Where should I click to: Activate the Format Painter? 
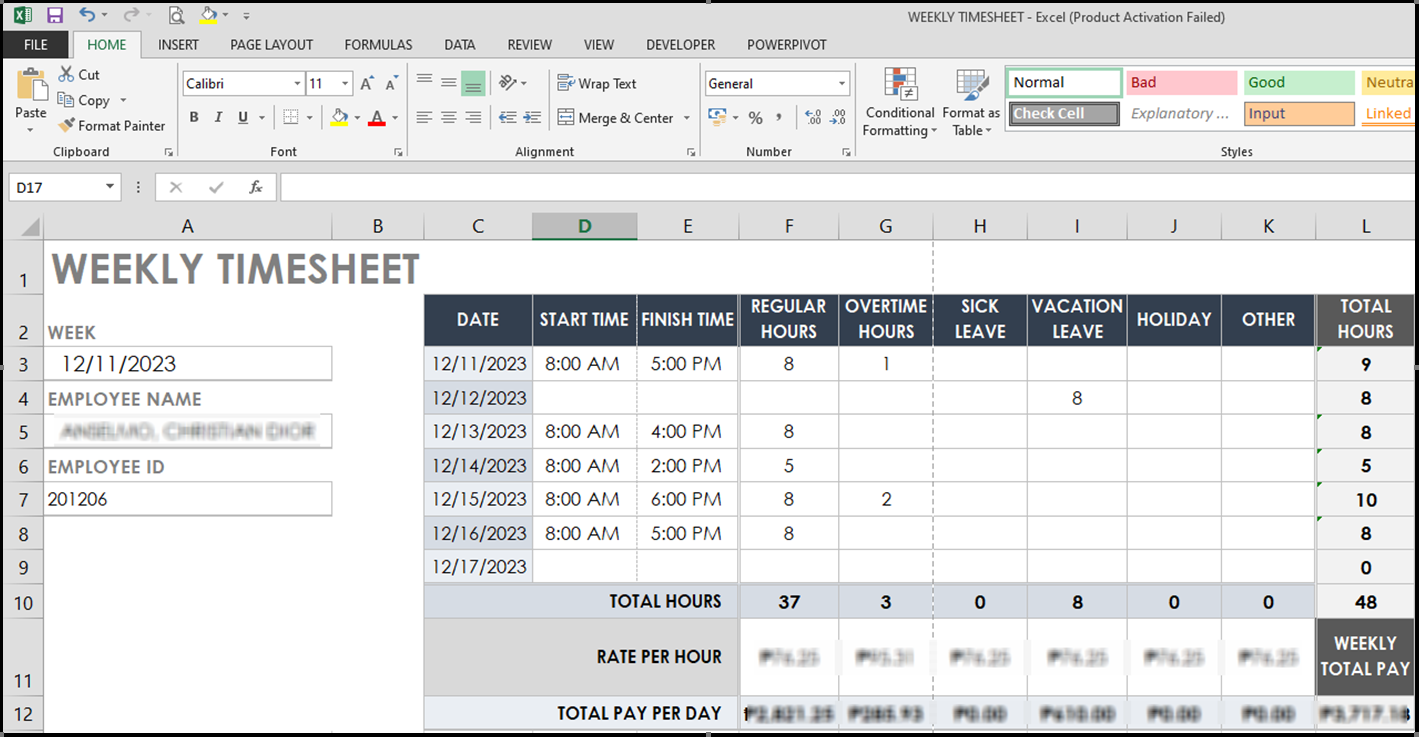pyautogui.click(x=111, y=126)
